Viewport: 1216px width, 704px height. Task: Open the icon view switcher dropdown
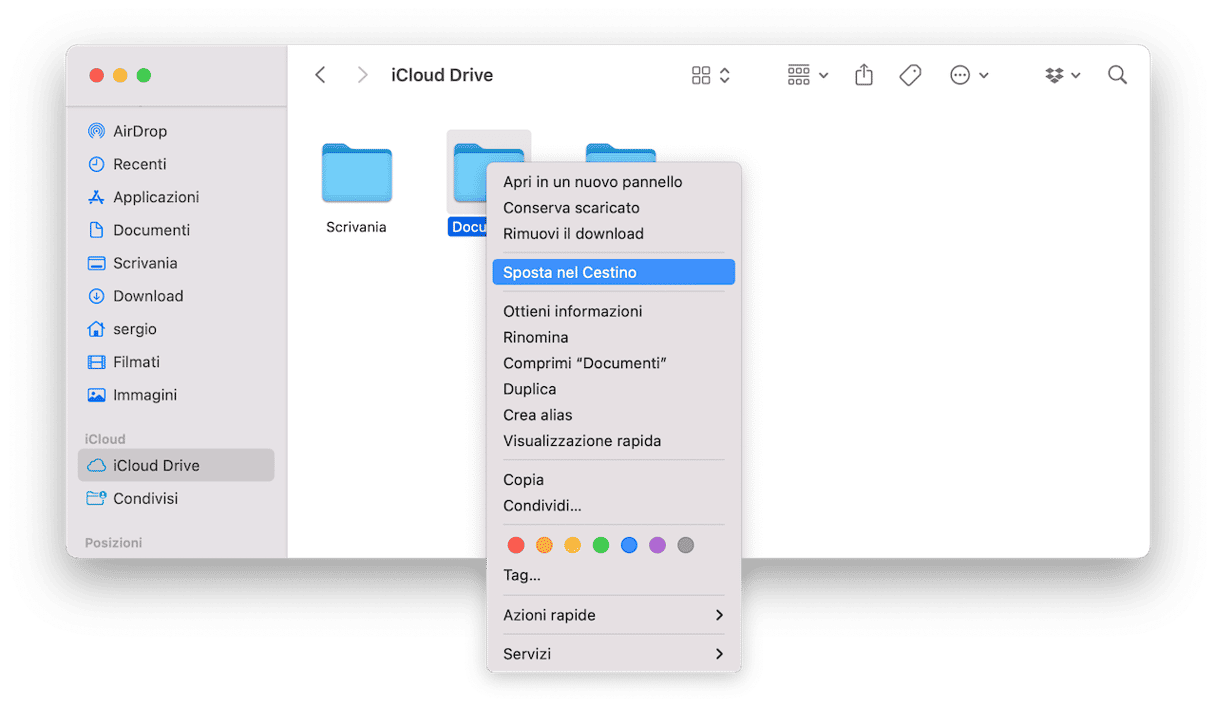(711, 75)
